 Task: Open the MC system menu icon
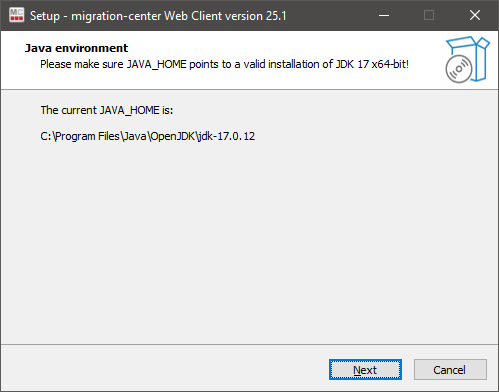click(x=16, y=15)
